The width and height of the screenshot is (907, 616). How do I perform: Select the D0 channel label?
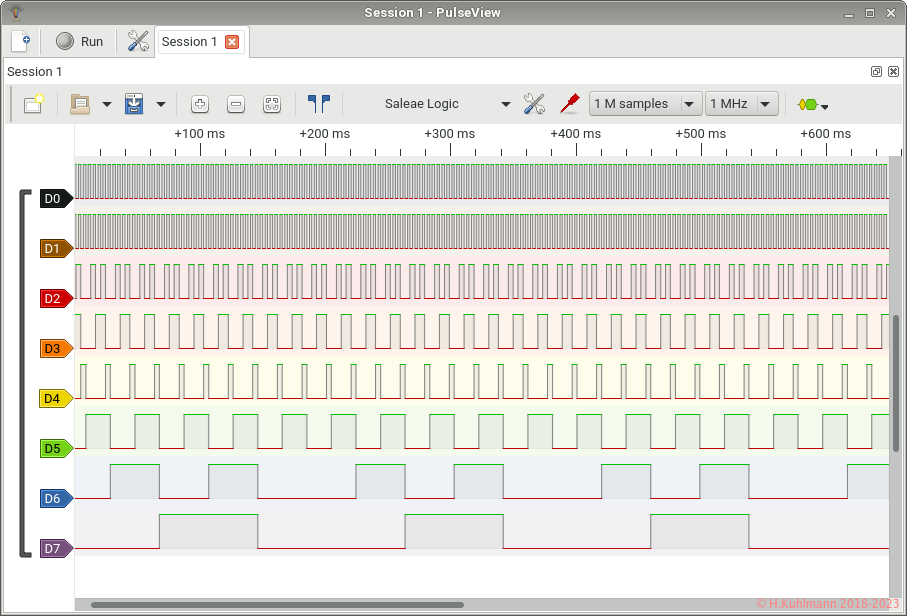pyautogui.click(x=54, y=199)
